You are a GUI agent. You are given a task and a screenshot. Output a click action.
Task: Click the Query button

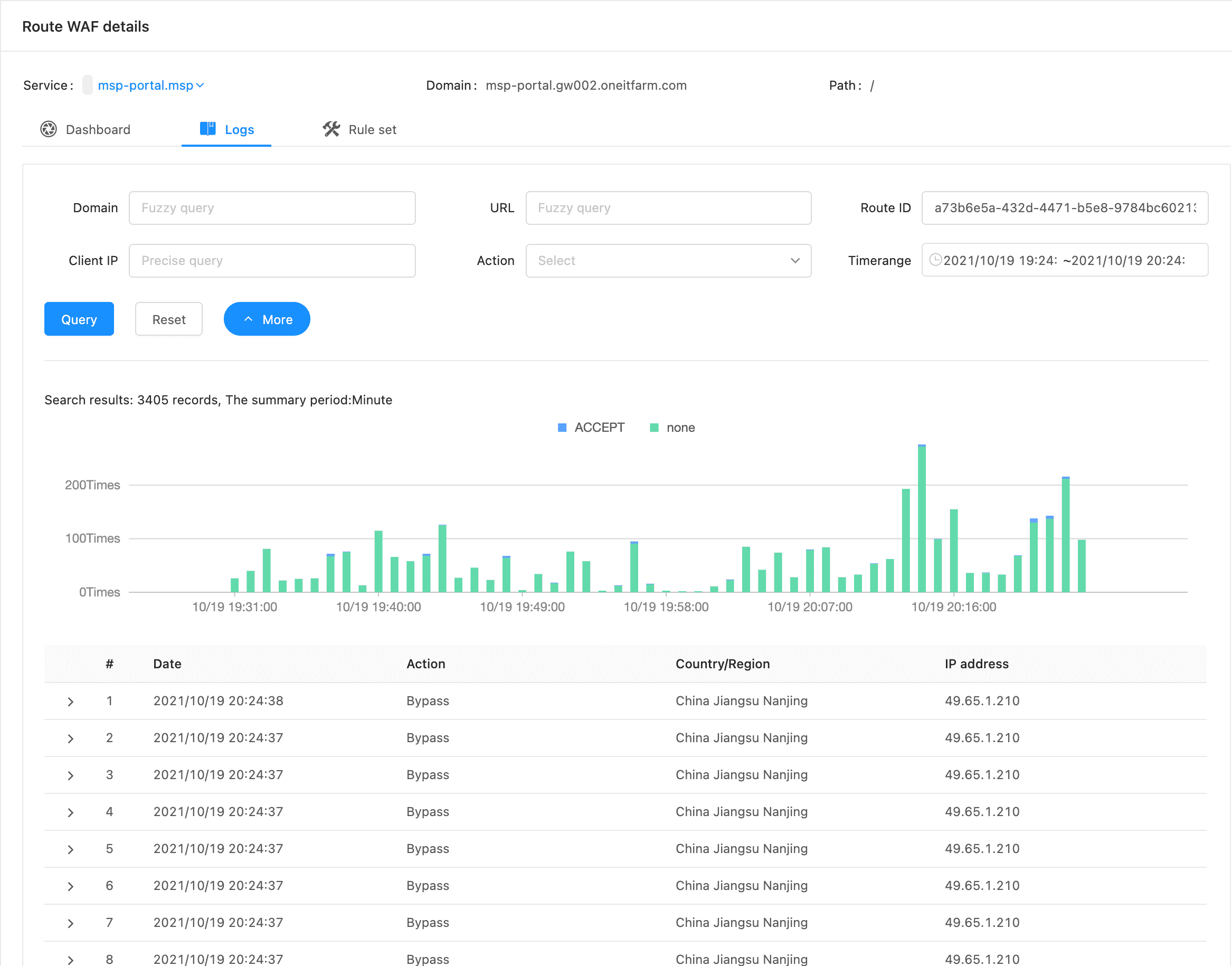point(79,319)
